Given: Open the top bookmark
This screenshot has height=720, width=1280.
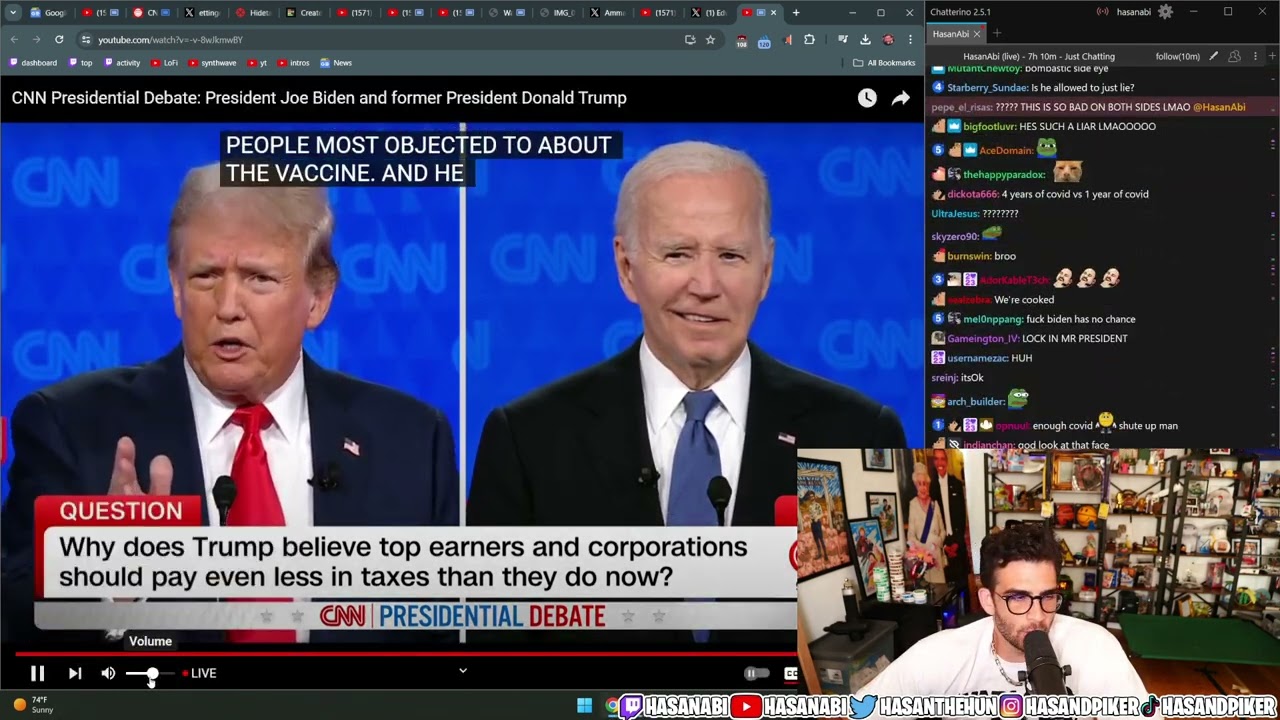Looking at the screenshot, I should pos(81,62).
